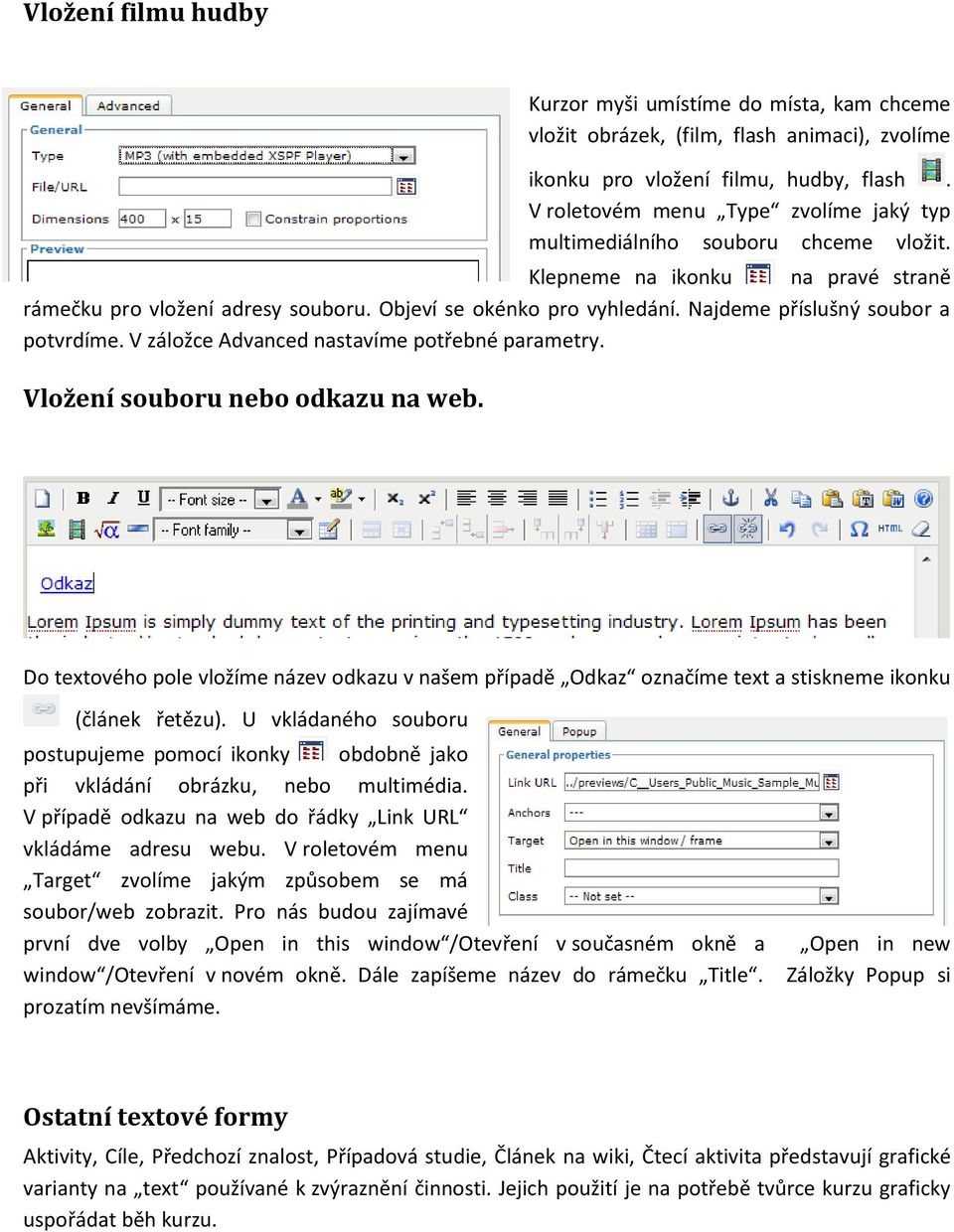954x1232 pixels.
Task: Open the equation editor square root icon
Action: pyautogui.click(x=106, y=530)
